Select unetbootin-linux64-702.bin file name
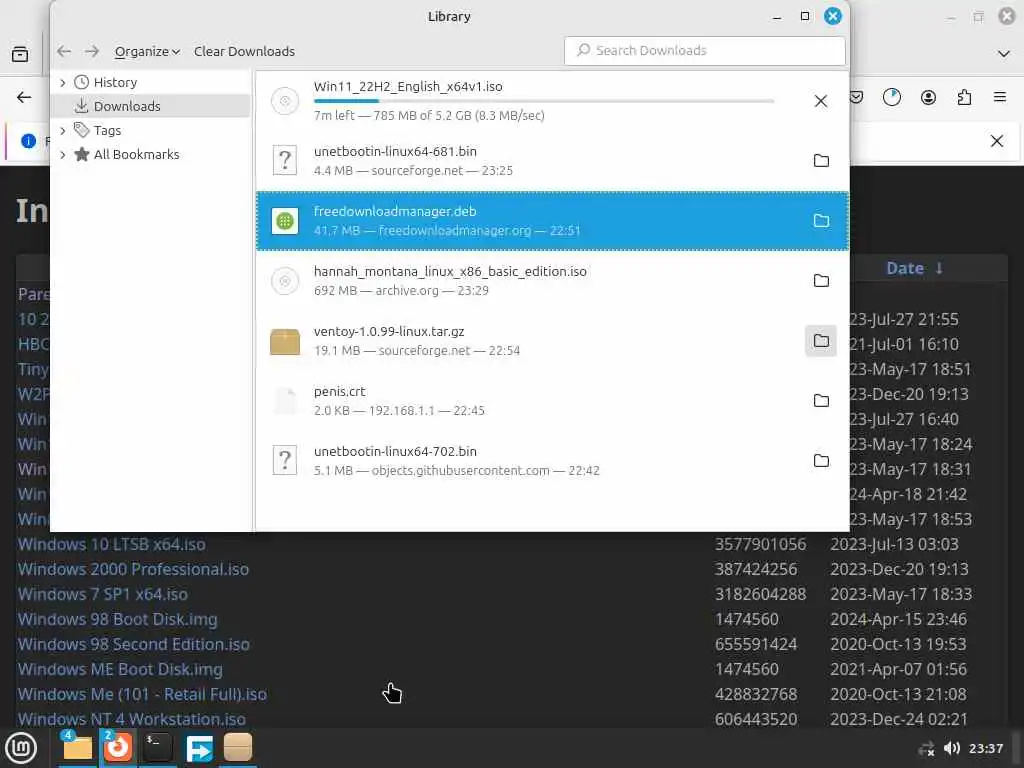The width and height of the screenshot is (1024, 768). [x=395, y=452]
